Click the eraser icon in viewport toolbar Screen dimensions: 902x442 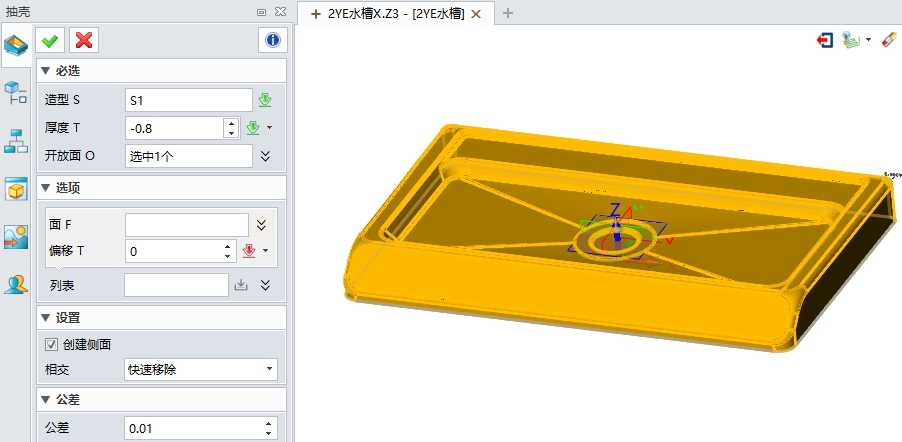(889, 41)
